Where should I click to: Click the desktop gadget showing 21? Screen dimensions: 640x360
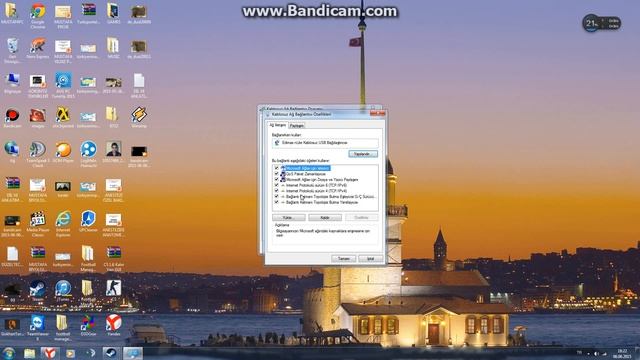click(601, 23)
